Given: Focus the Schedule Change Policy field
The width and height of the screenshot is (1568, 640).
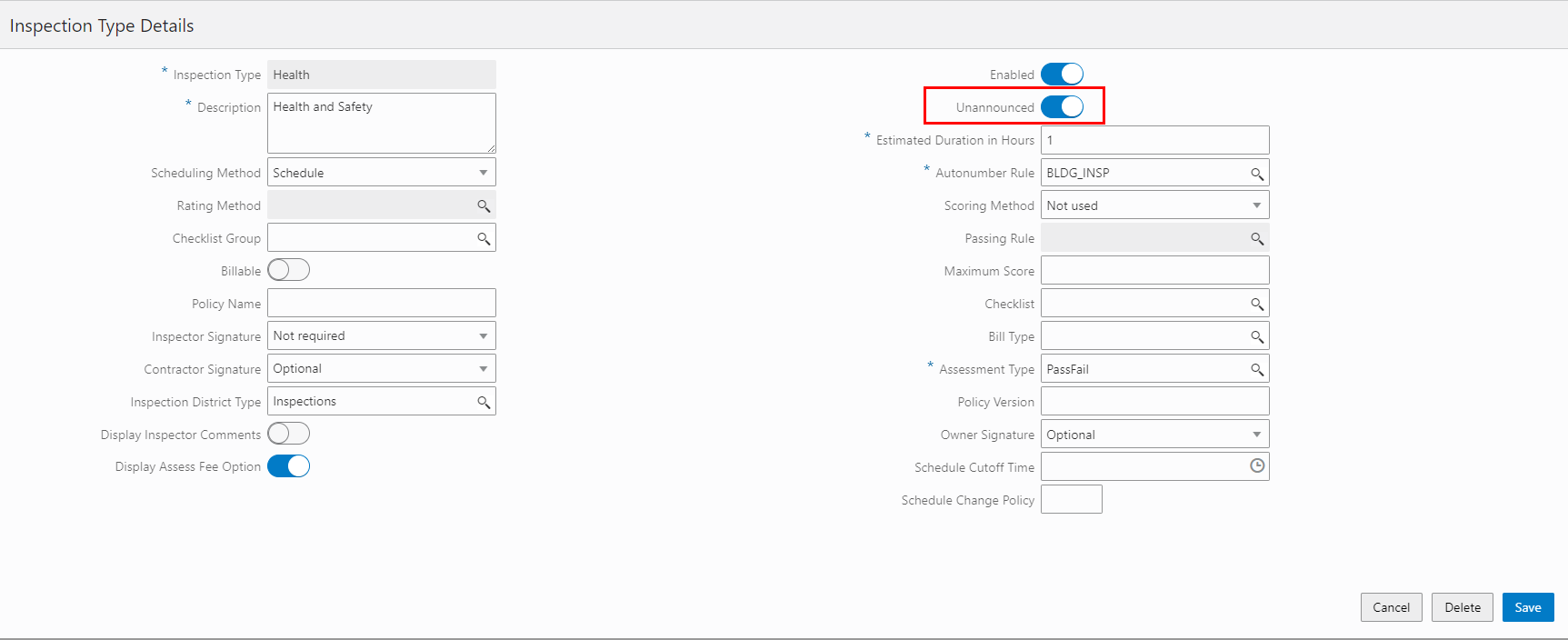Looking at the screenshot, I should pos(1072,500).
